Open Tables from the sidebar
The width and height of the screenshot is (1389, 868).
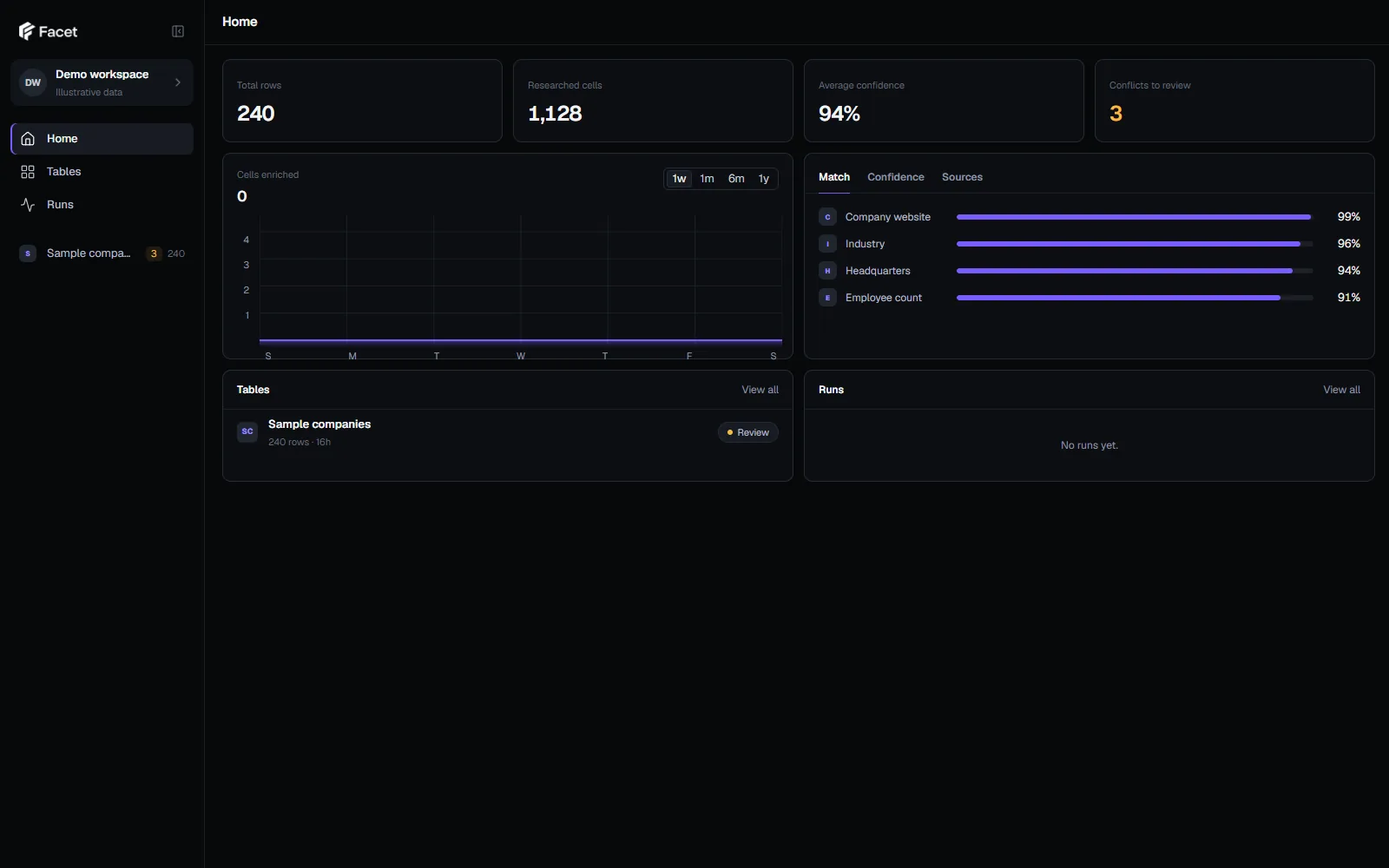pos(102,172)
